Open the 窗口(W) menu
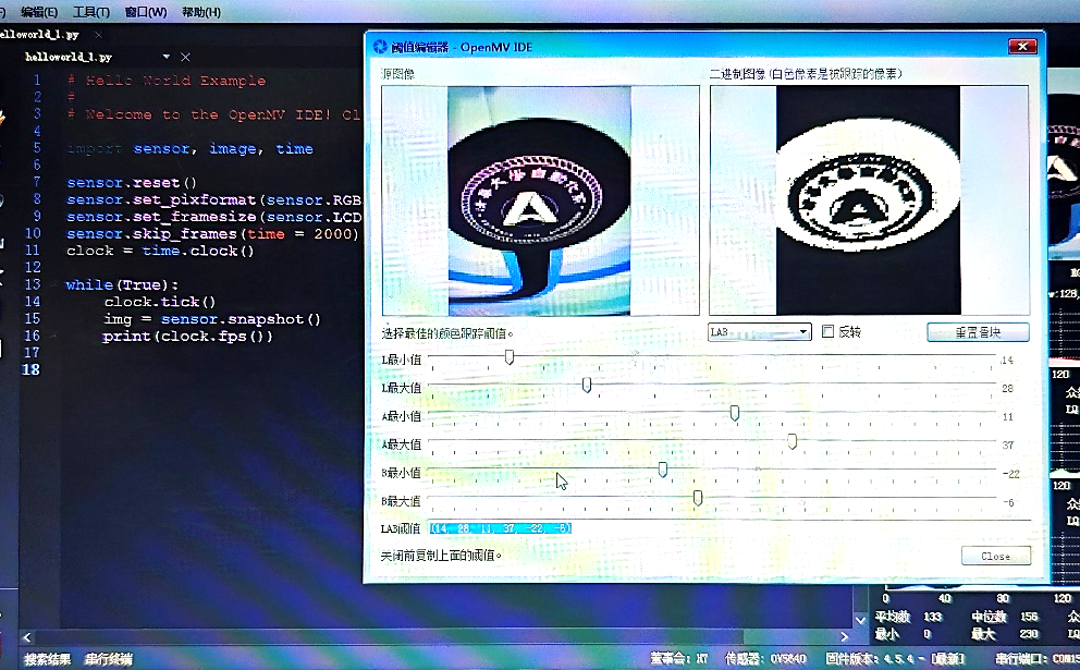Screen dimensions: 1081x672 145,12
